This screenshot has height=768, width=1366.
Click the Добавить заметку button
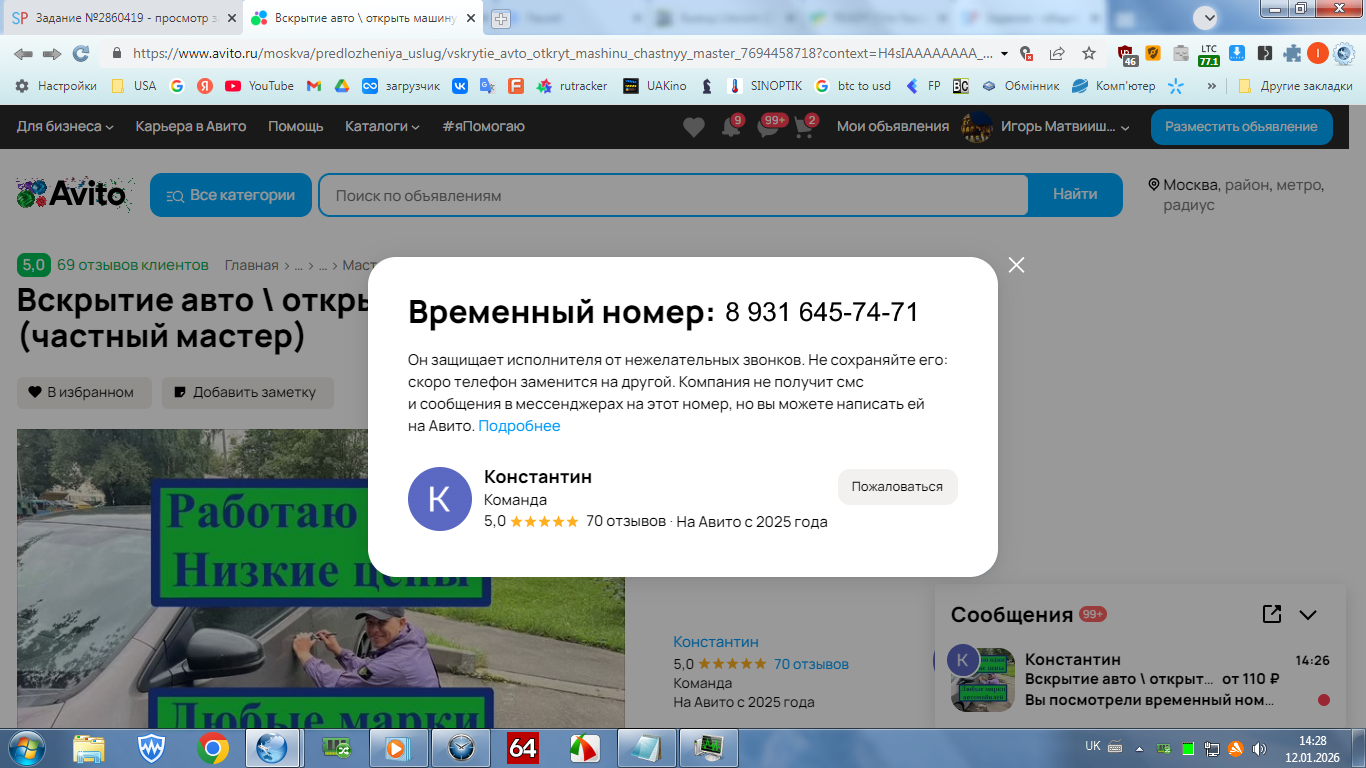(x=247, y=393)
